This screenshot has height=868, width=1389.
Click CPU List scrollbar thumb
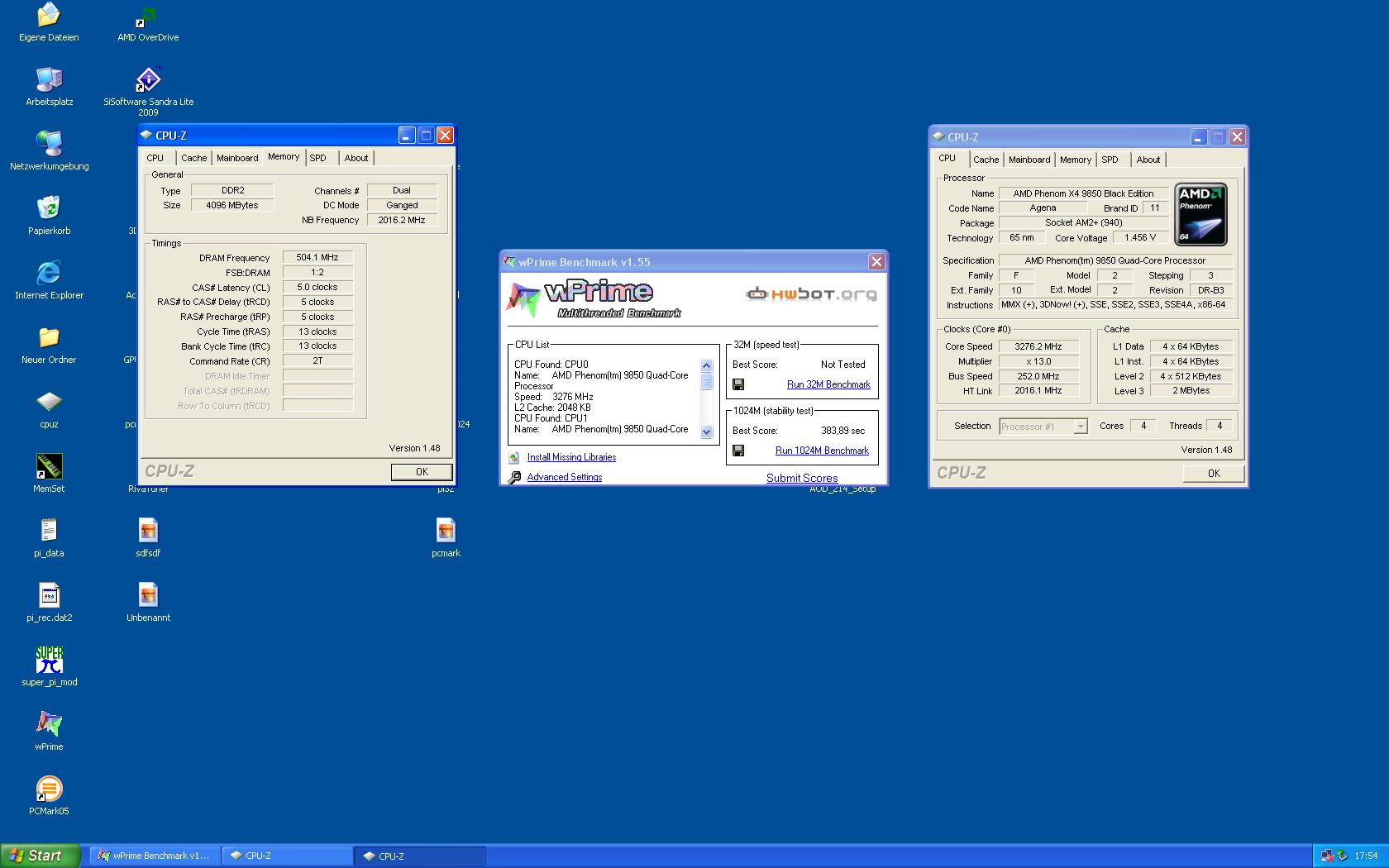706,381
